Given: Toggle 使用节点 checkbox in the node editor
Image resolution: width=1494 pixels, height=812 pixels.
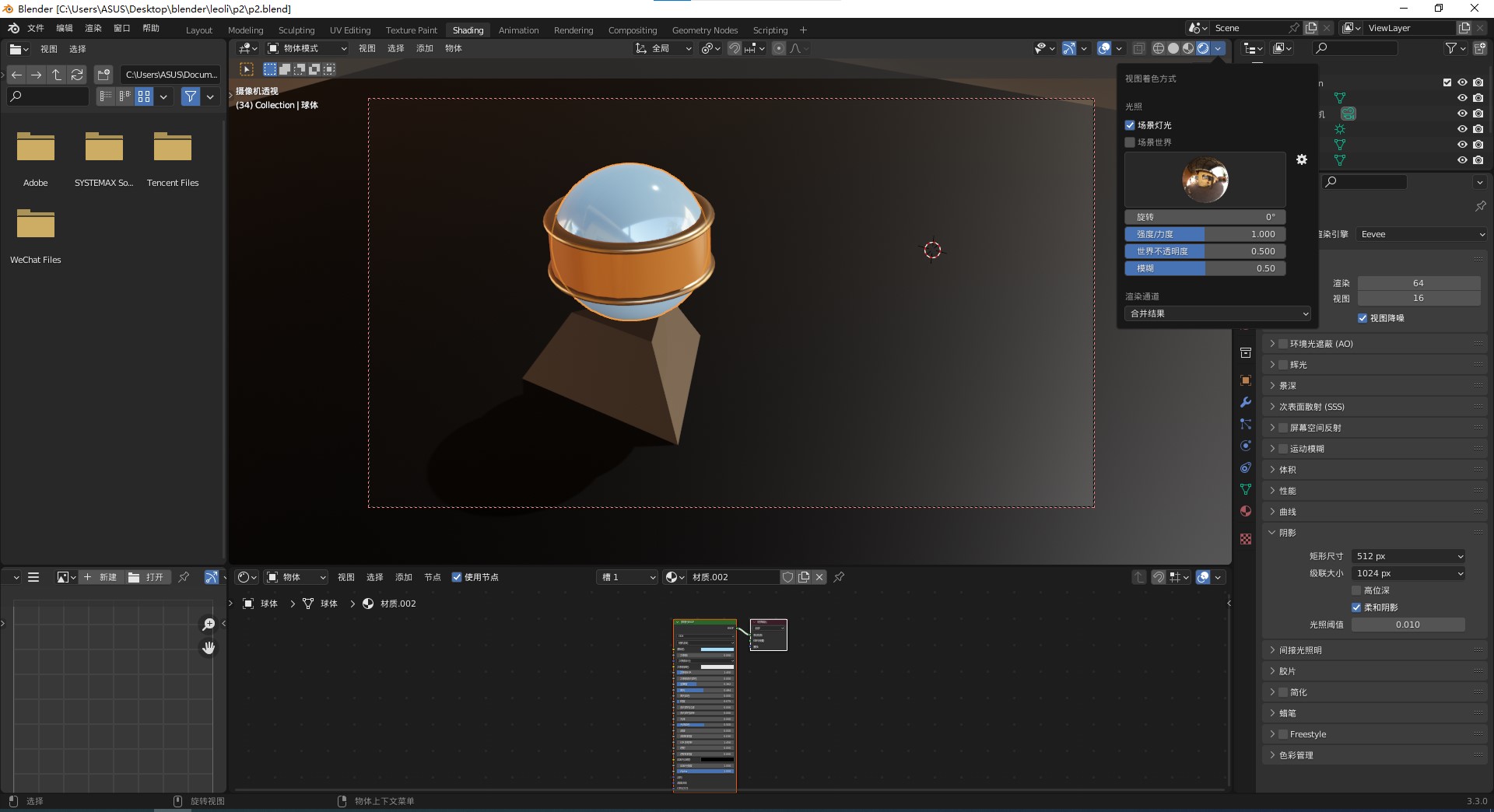Looking at the screenshot, I should pyautogui.click(x=457, y=577).
